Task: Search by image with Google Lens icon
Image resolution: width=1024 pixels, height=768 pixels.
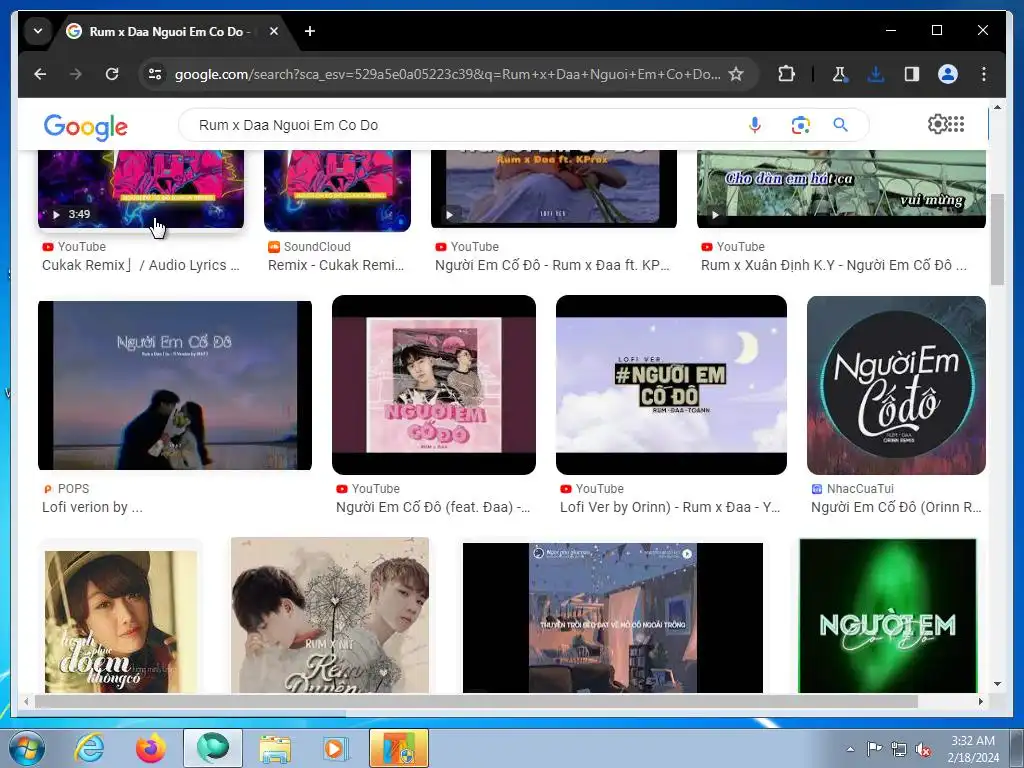Action: click(801, 125)
